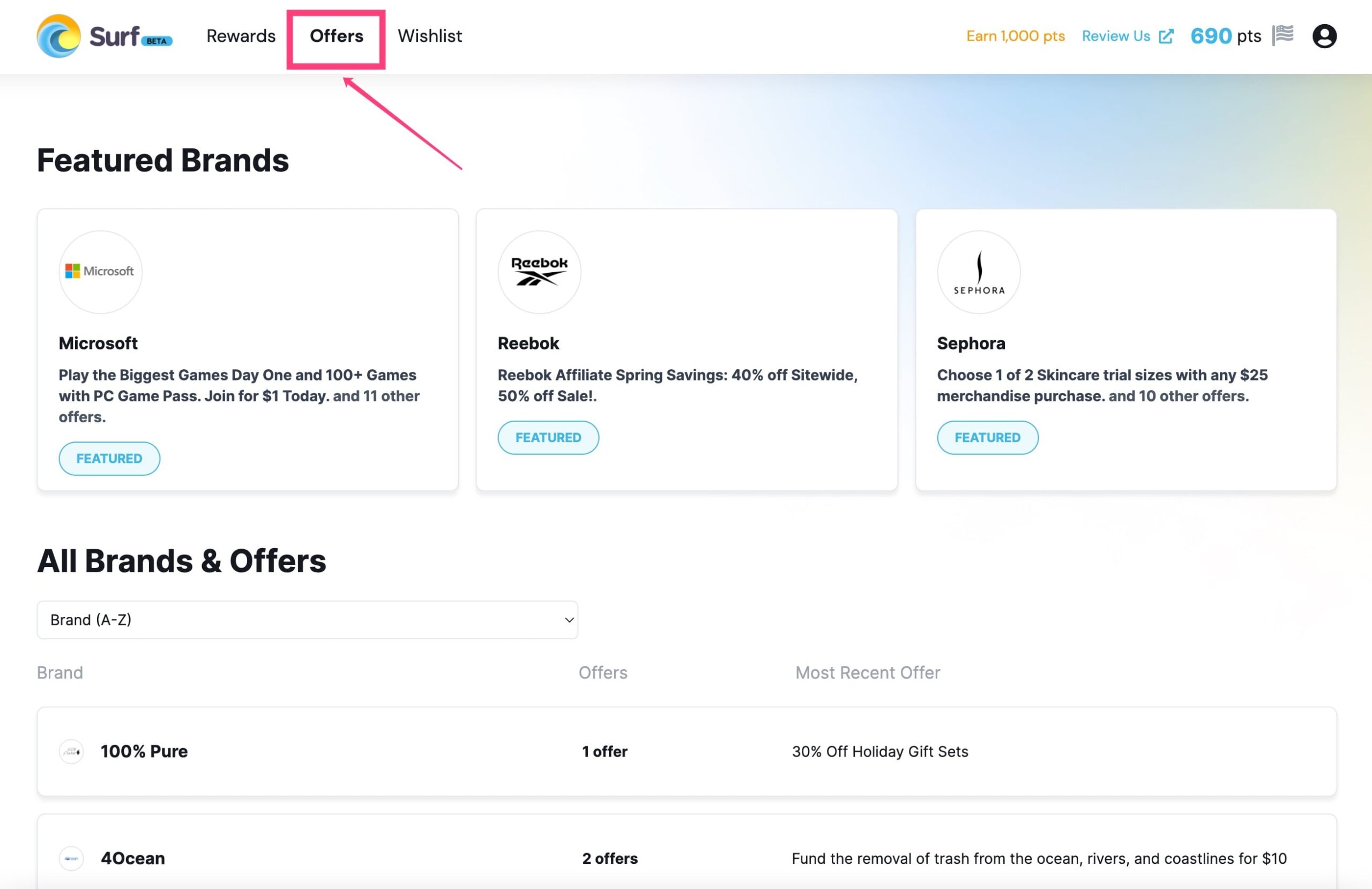Click the Review Us link text

click(1115, 36)
